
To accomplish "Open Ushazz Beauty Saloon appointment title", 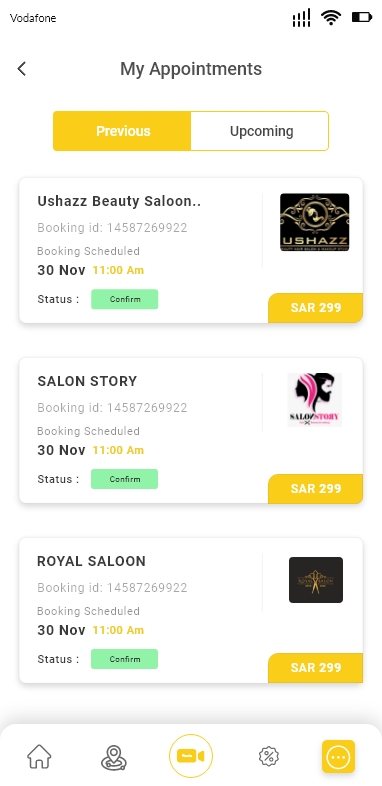I will [119, 201].
